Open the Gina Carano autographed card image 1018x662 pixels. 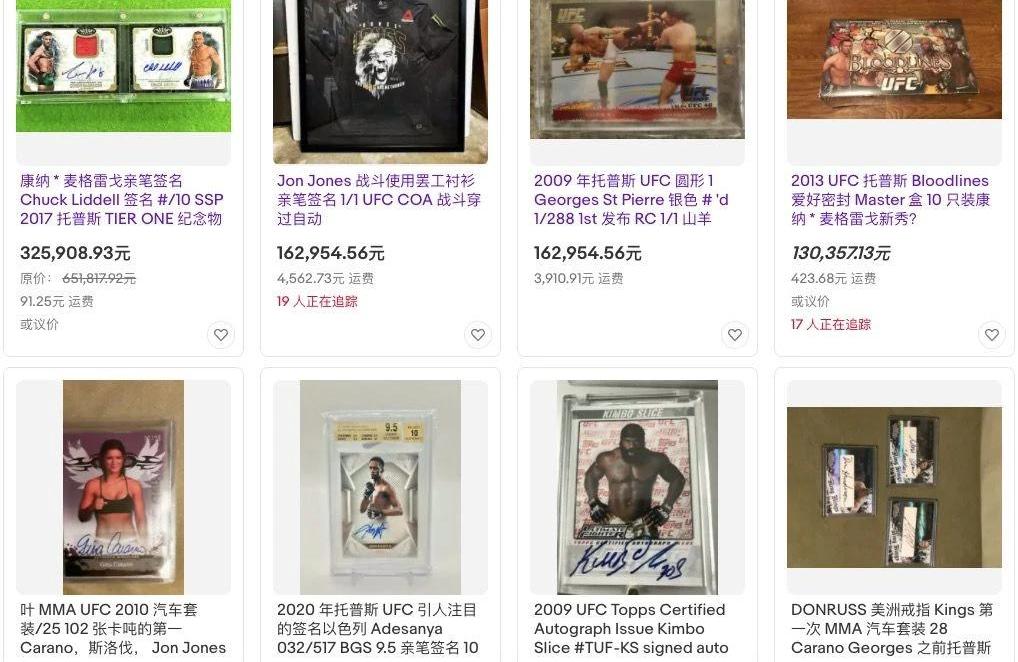click(x=123, y=487)
